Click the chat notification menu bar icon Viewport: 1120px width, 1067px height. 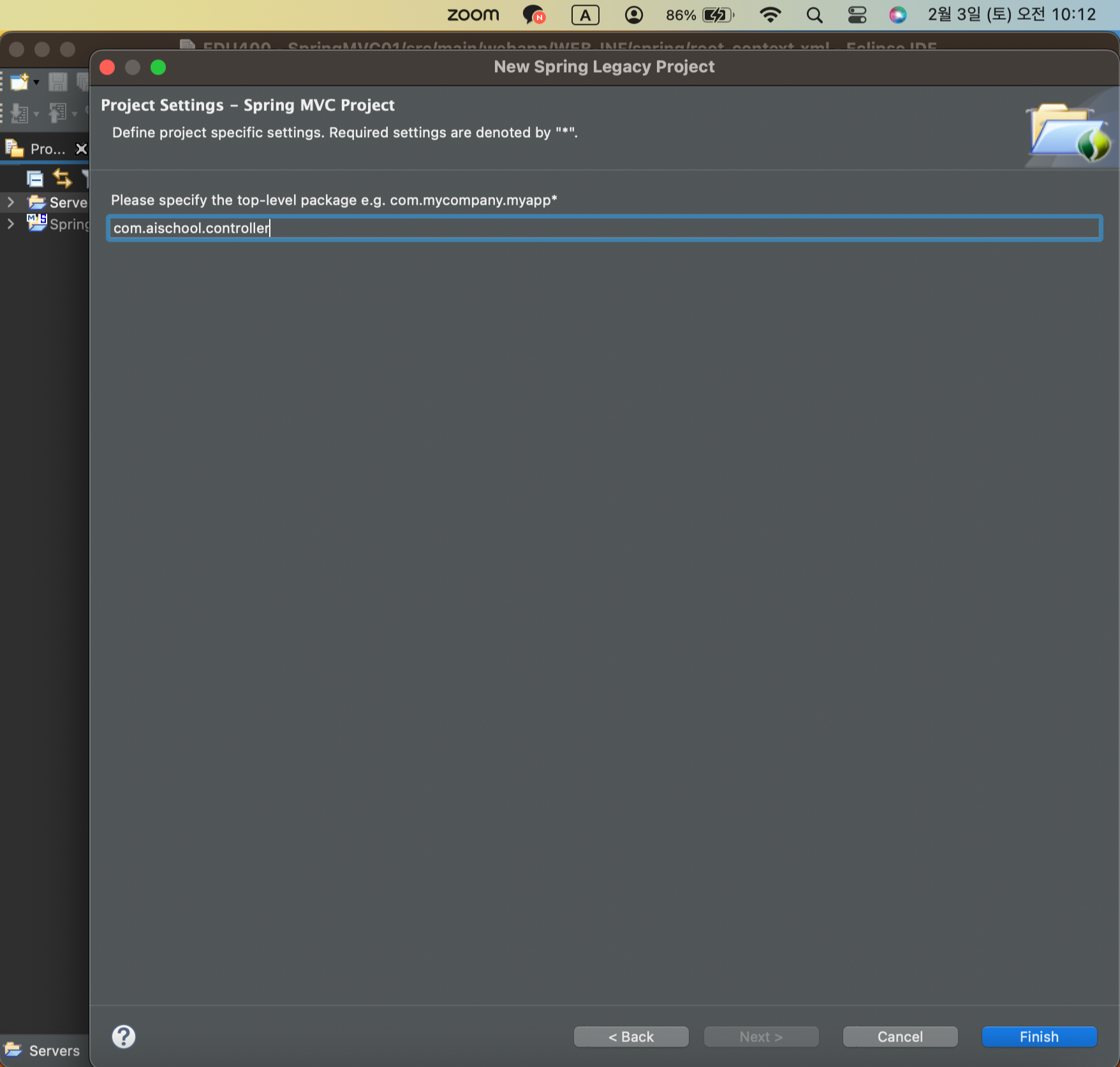coord(534,15)
